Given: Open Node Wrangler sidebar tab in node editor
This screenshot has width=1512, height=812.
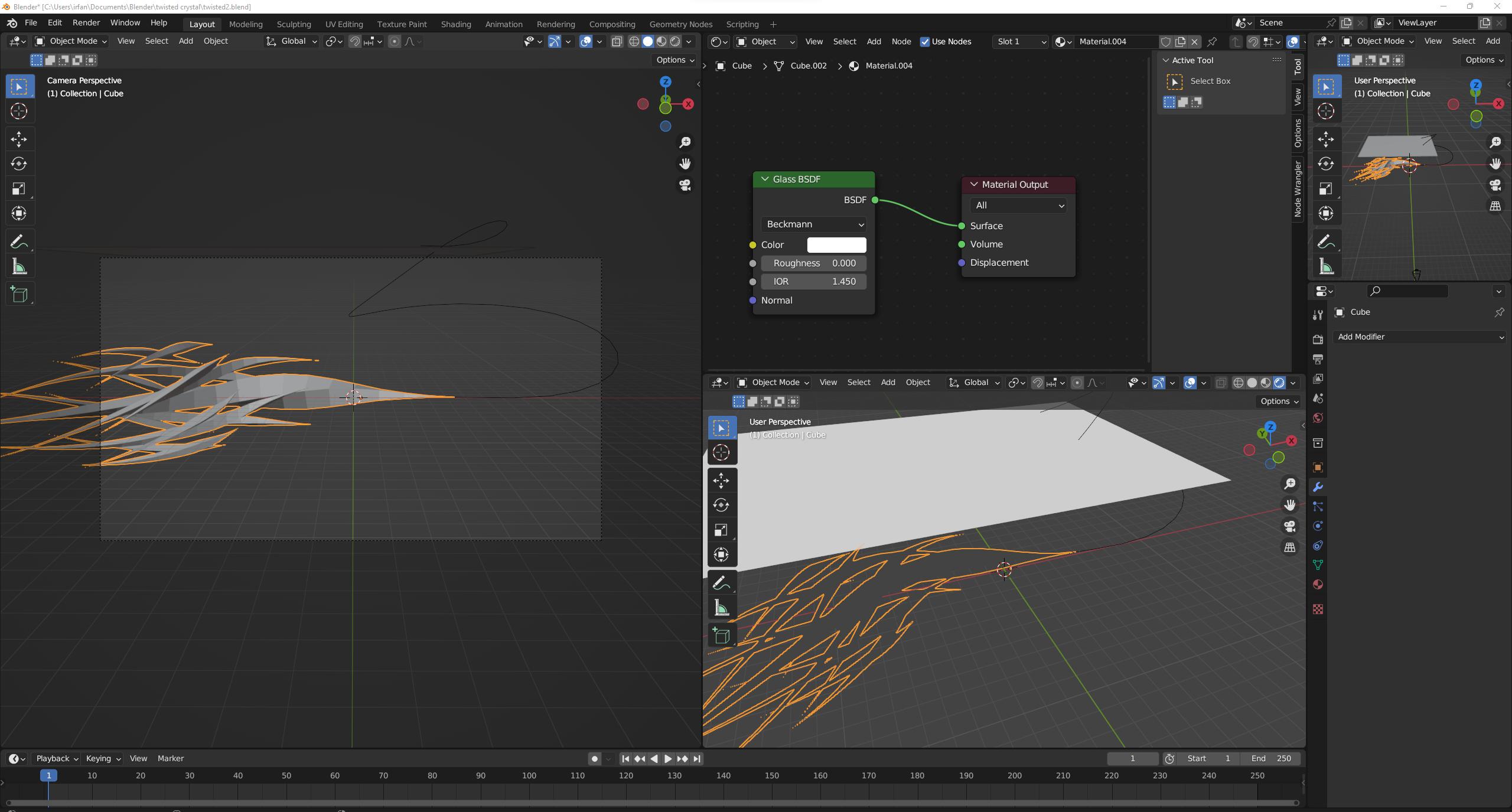Looking at the screenshot, I should click(1298, 188).
